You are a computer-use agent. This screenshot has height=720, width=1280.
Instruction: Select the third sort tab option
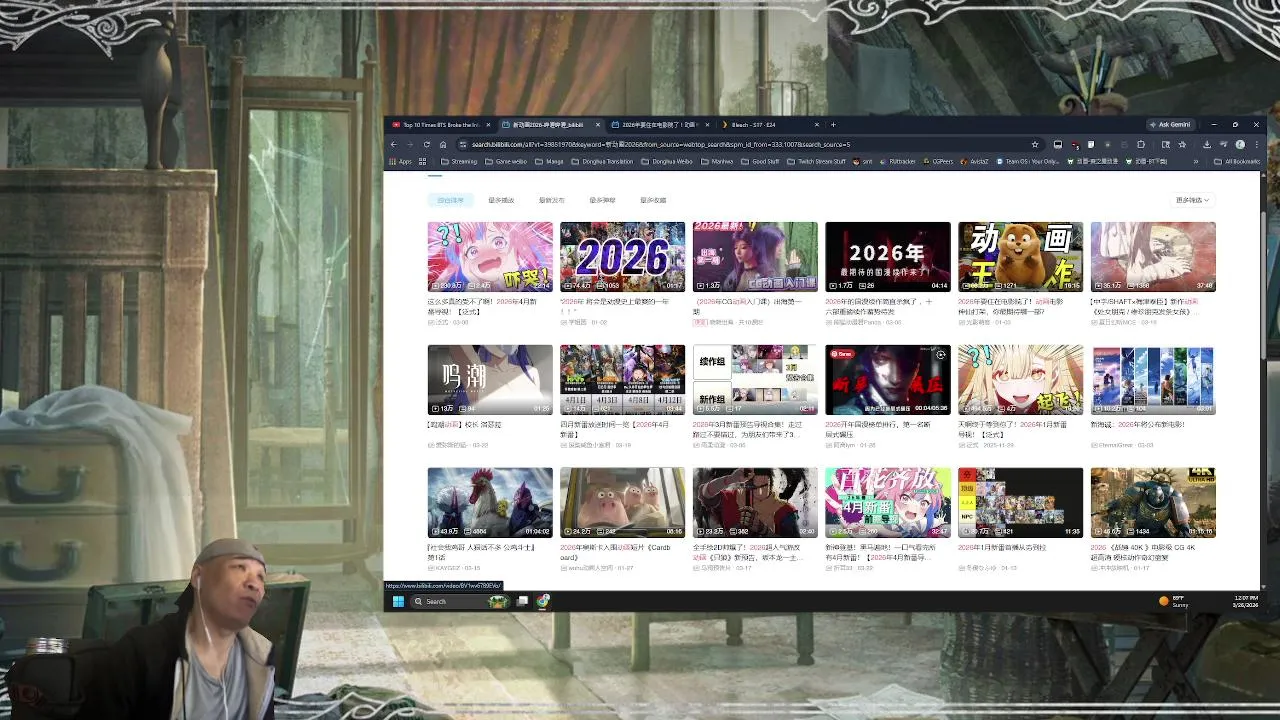click(x=552, y=200)
